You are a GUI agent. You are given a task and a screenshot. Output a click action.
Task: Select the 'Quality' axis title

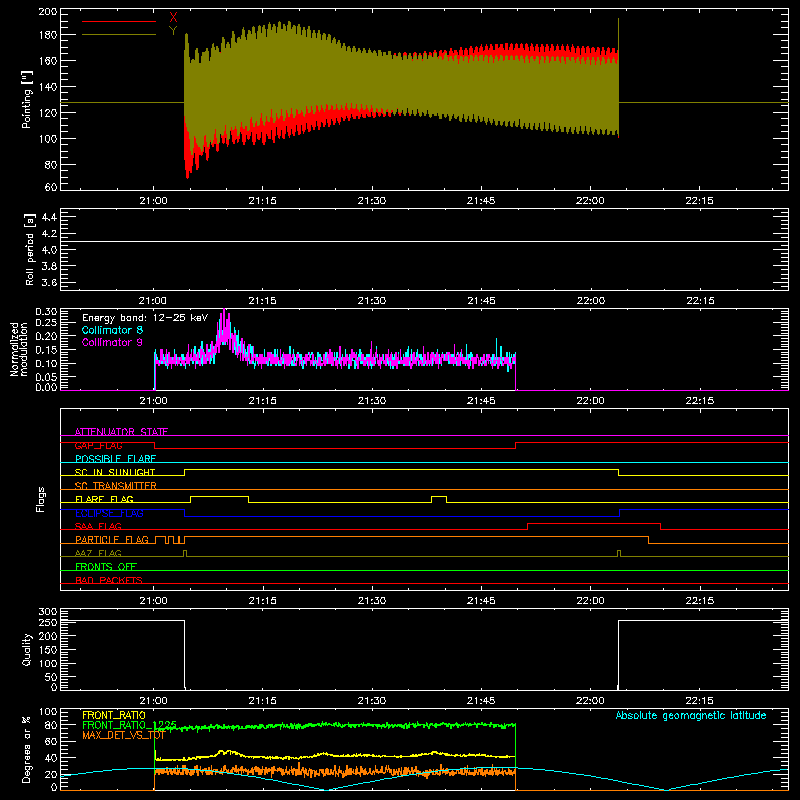[27, 649]
